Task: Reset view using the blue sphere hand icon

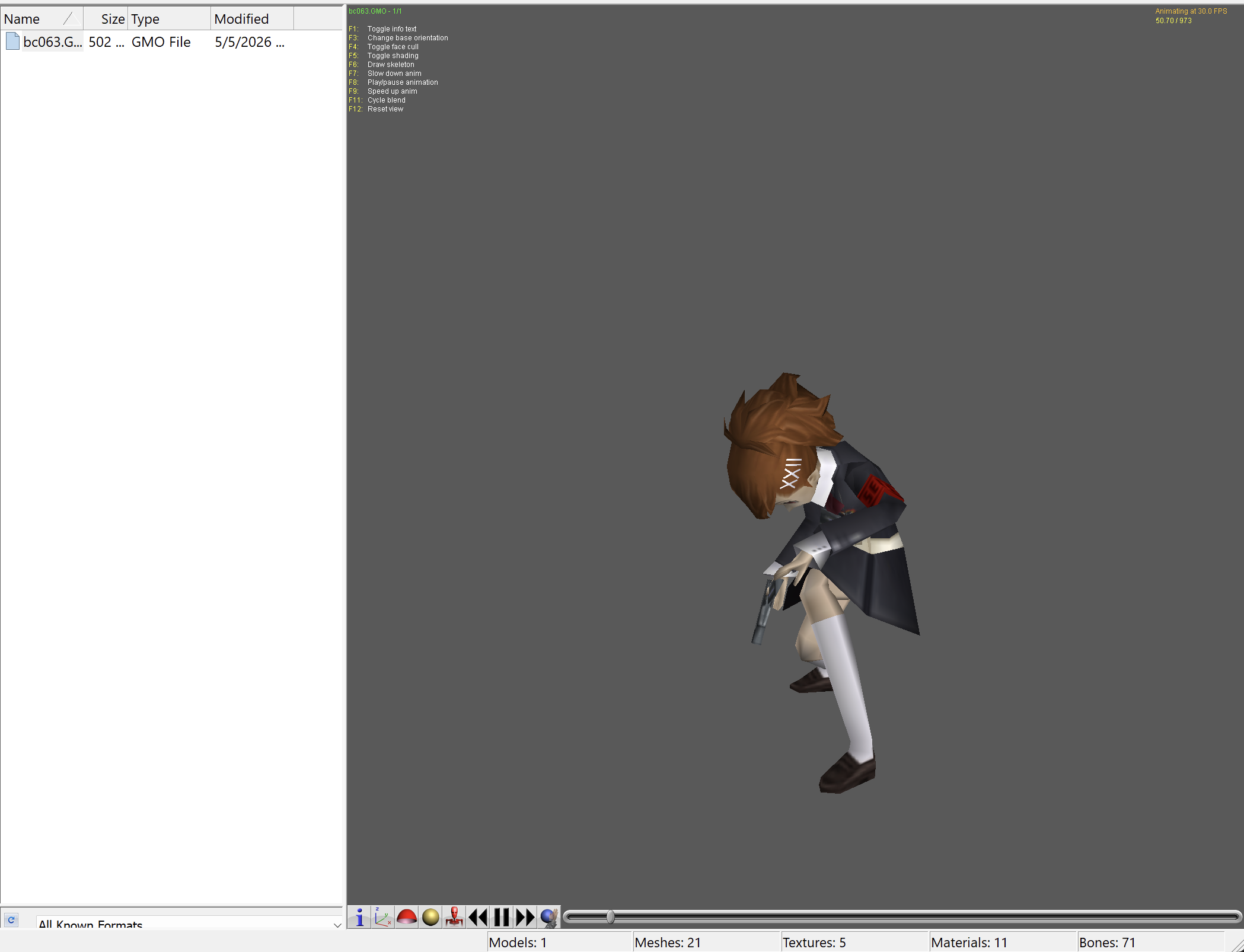Action: coord(549,917)
